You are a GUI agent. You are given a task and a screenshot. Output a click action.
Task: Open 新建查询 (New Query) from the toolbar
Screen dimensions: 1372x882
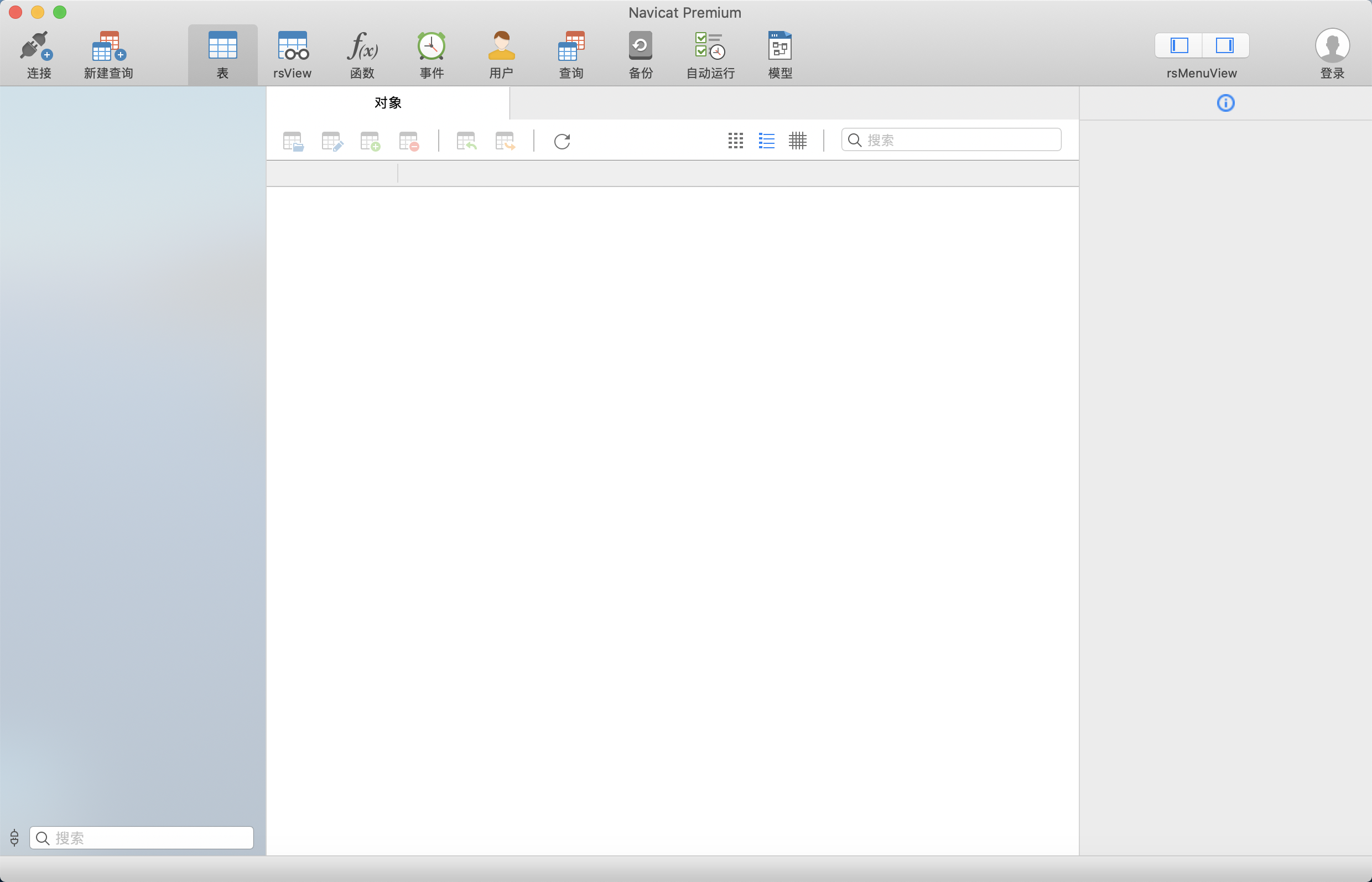pos(108,47)
